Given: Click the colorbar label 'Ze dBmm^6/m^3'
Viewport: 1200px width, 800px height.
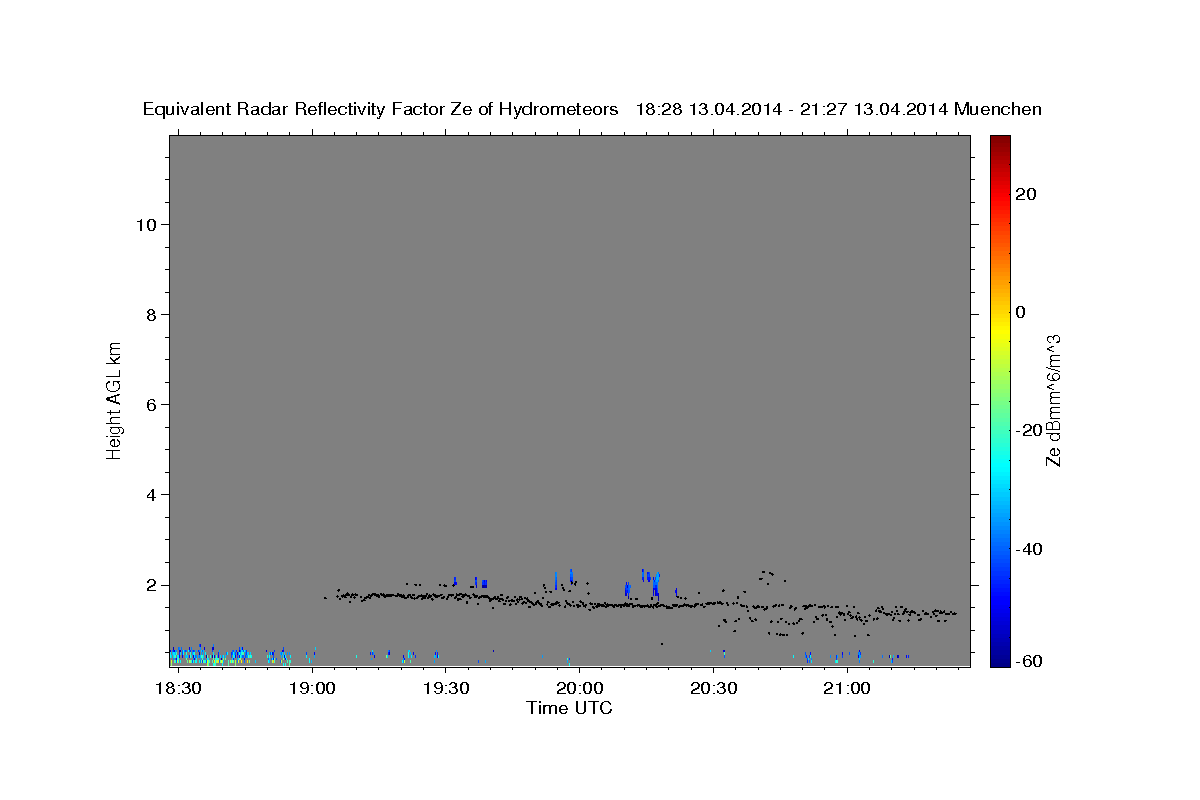Looking at the screenshot, I should (x=1053, y=400).
